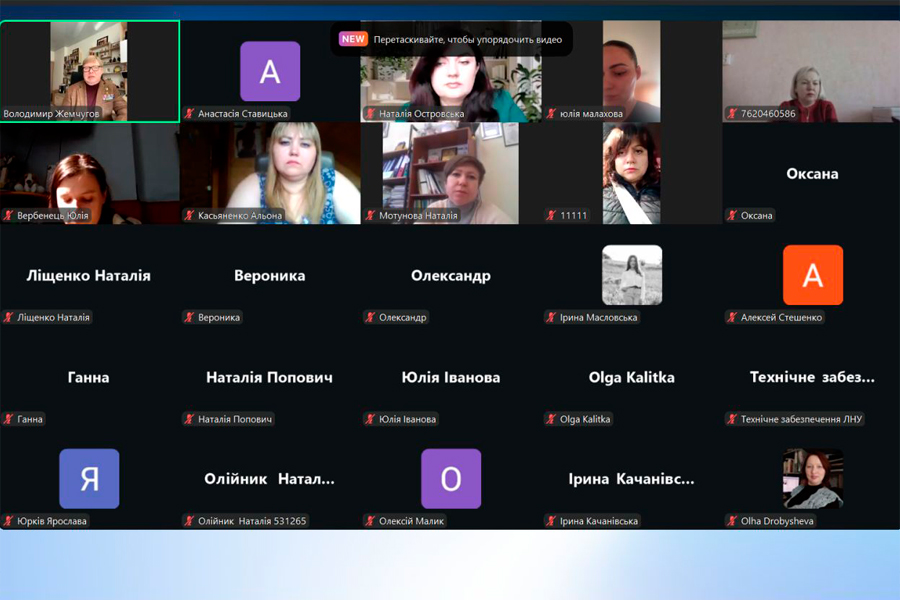Viewport: 900px width, 600px height.
Task: Click muted mic icon beside Вероника label
Action: point(189,318)
